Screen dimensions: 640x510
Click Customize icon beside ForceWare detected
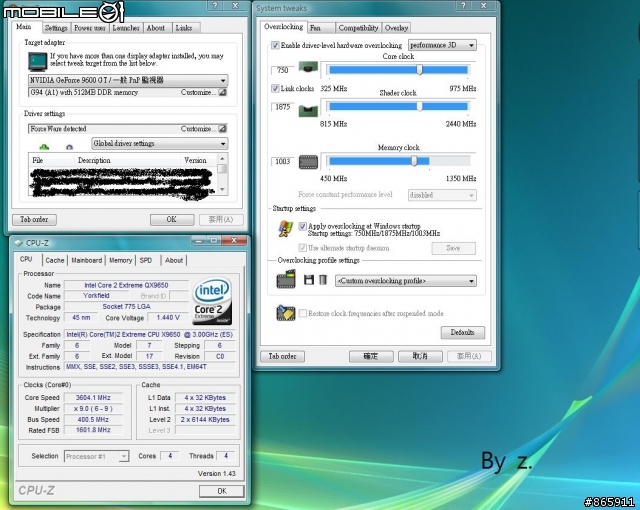[x=222, y=129]
